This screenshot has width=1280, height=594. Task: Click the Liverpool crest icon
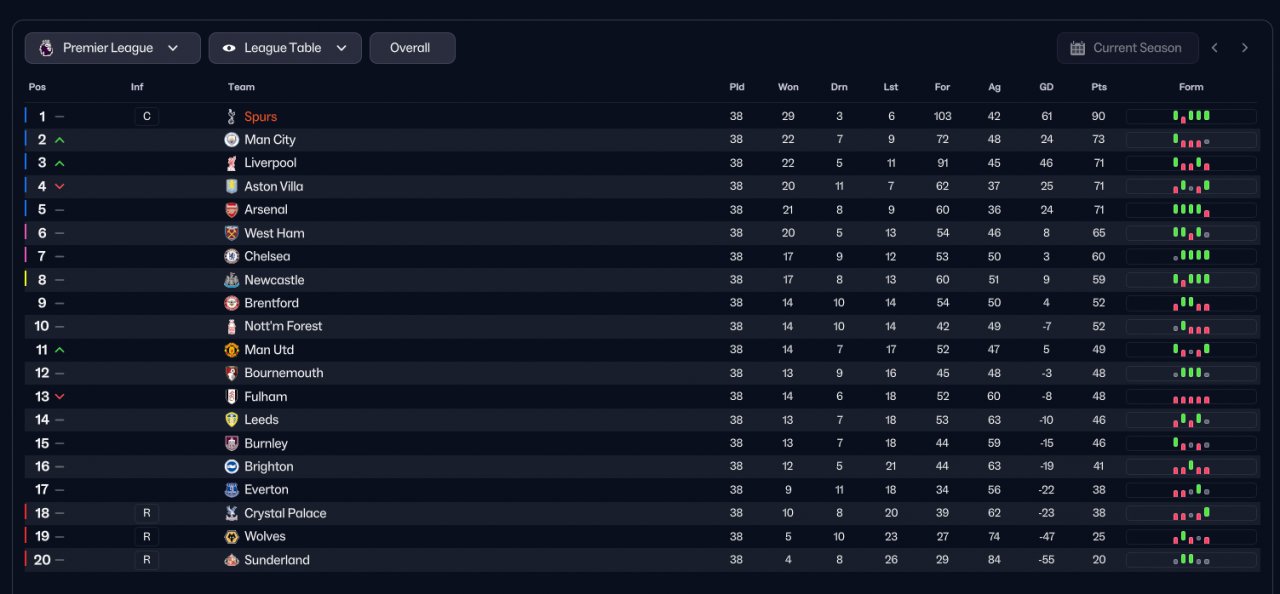(232, 163)
